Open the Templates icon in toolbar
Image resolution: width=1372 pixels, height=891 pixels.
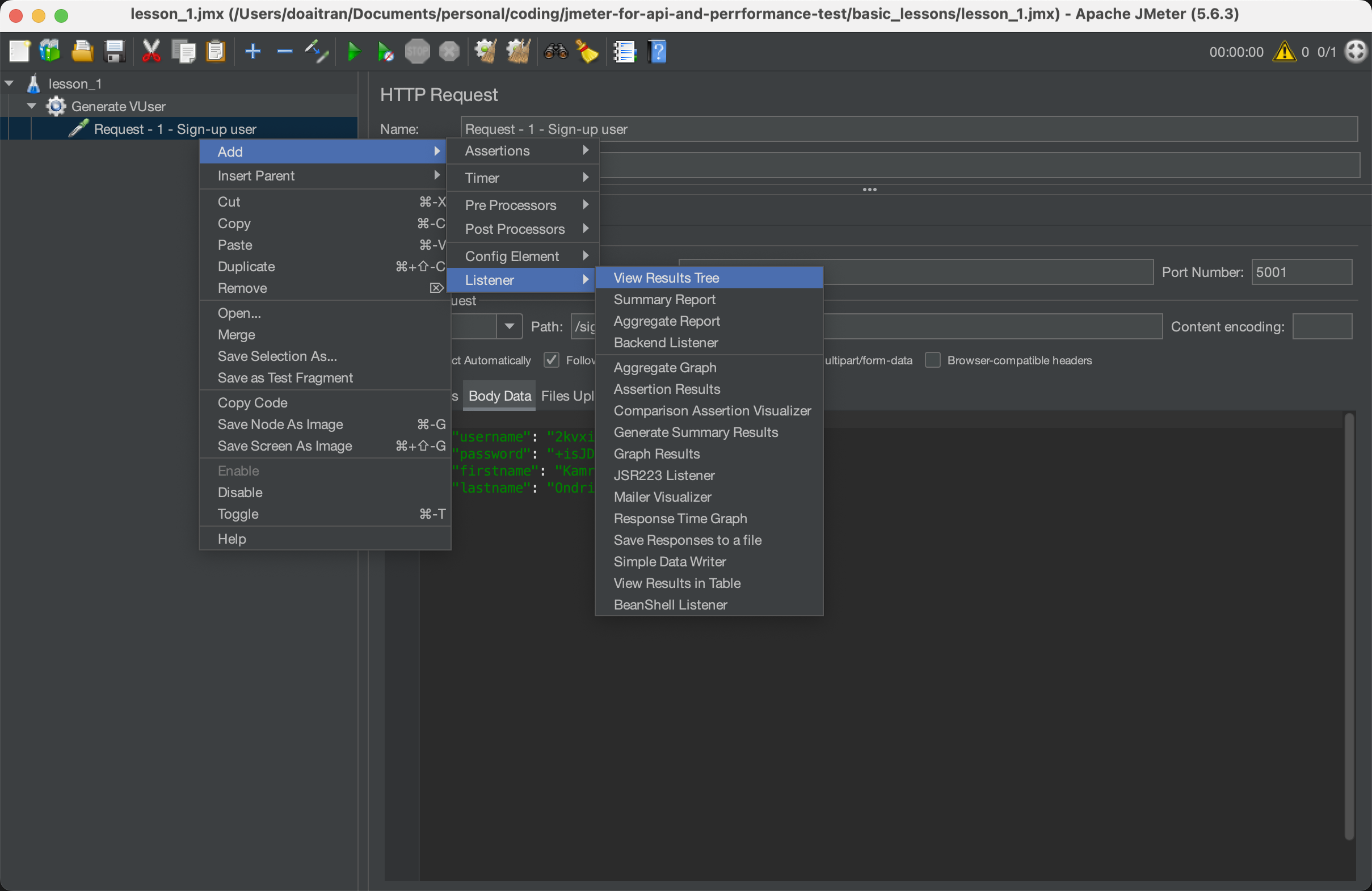point(50,51)
